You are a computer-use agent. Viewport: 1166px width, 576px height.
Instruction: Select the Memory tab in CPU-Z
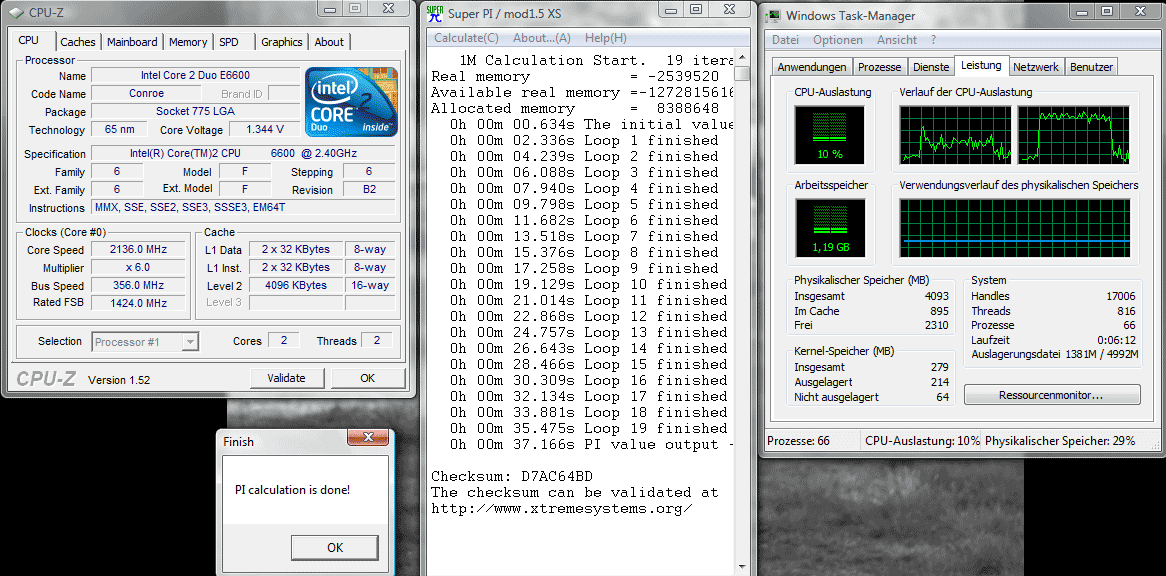point(187,42)
